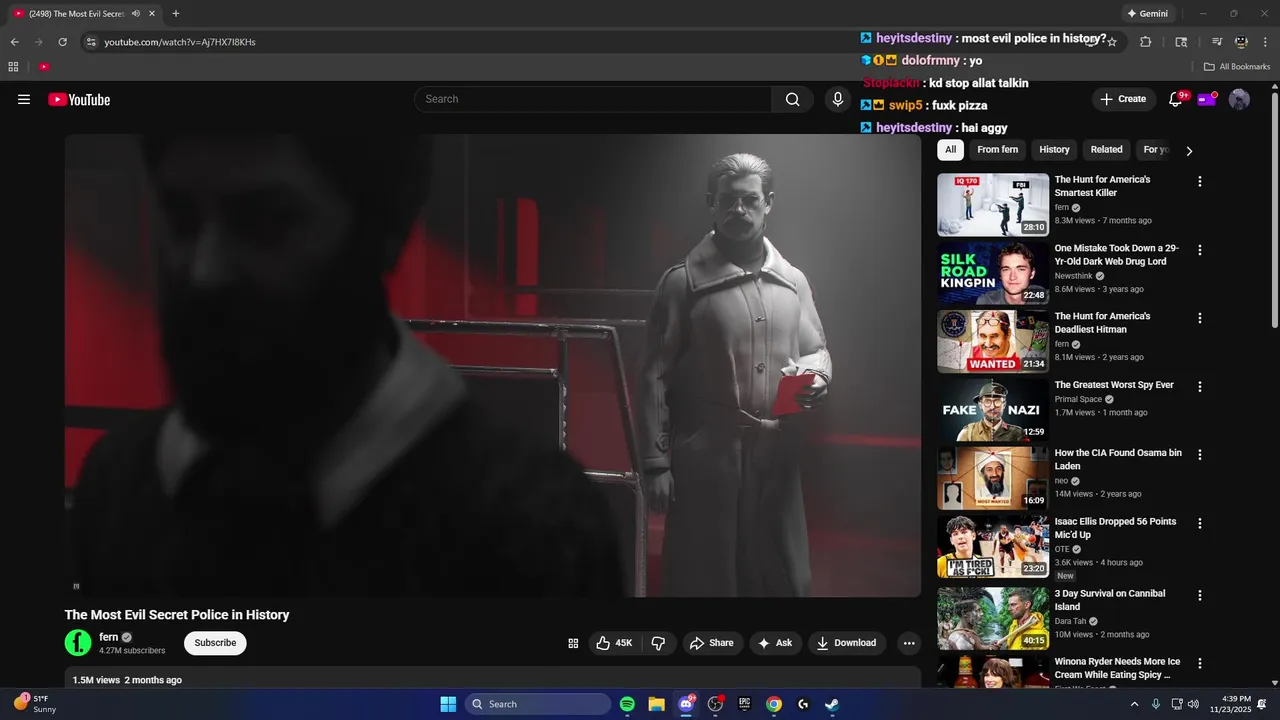The height and width of the screenshot is (720, 1280).
Task: Open 3 Day Survival on Cannibal Island thumbnail
Action: (x=993, y=618)
